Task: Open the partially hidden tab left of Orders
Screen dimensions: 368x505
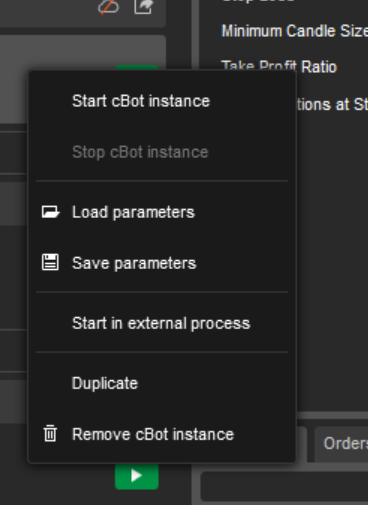Action: tap(301, 444)
